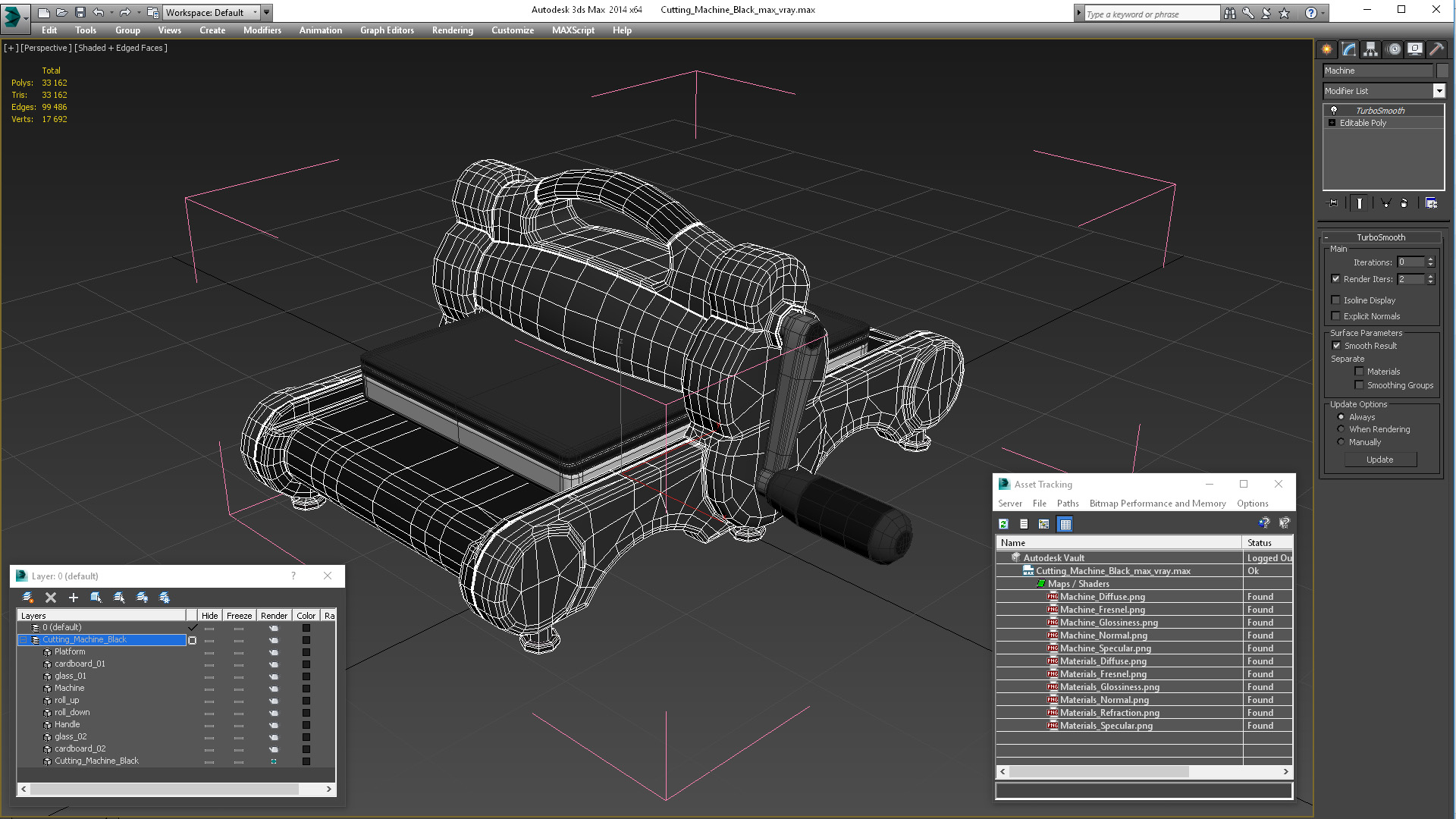This screenshot has height=819, width=1456.
Task: Open the Modifier List dropdown
Action: pos(1439,91)
